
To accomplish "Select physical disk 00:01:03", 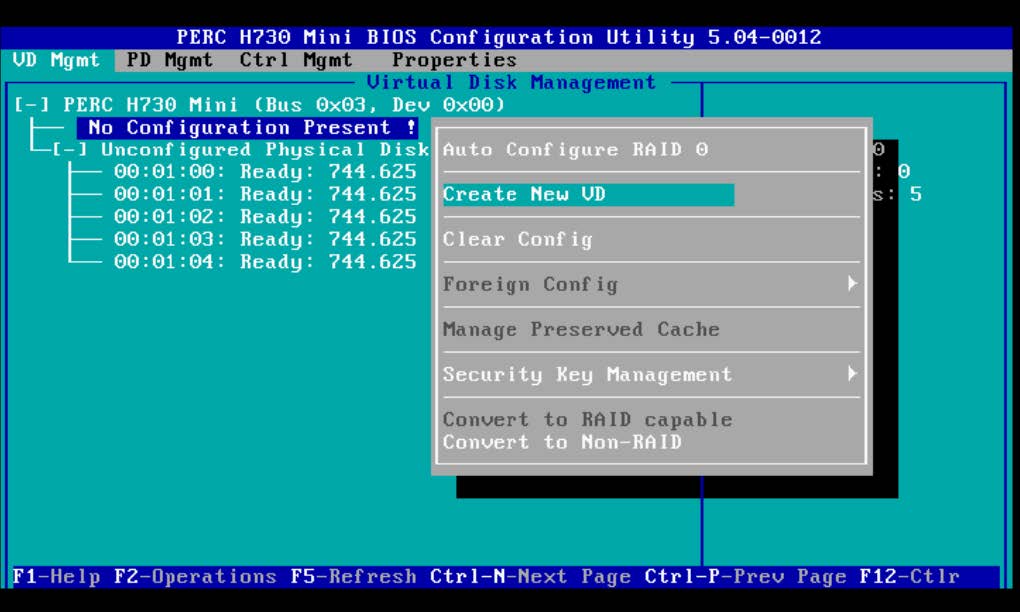I will [265, 239].
